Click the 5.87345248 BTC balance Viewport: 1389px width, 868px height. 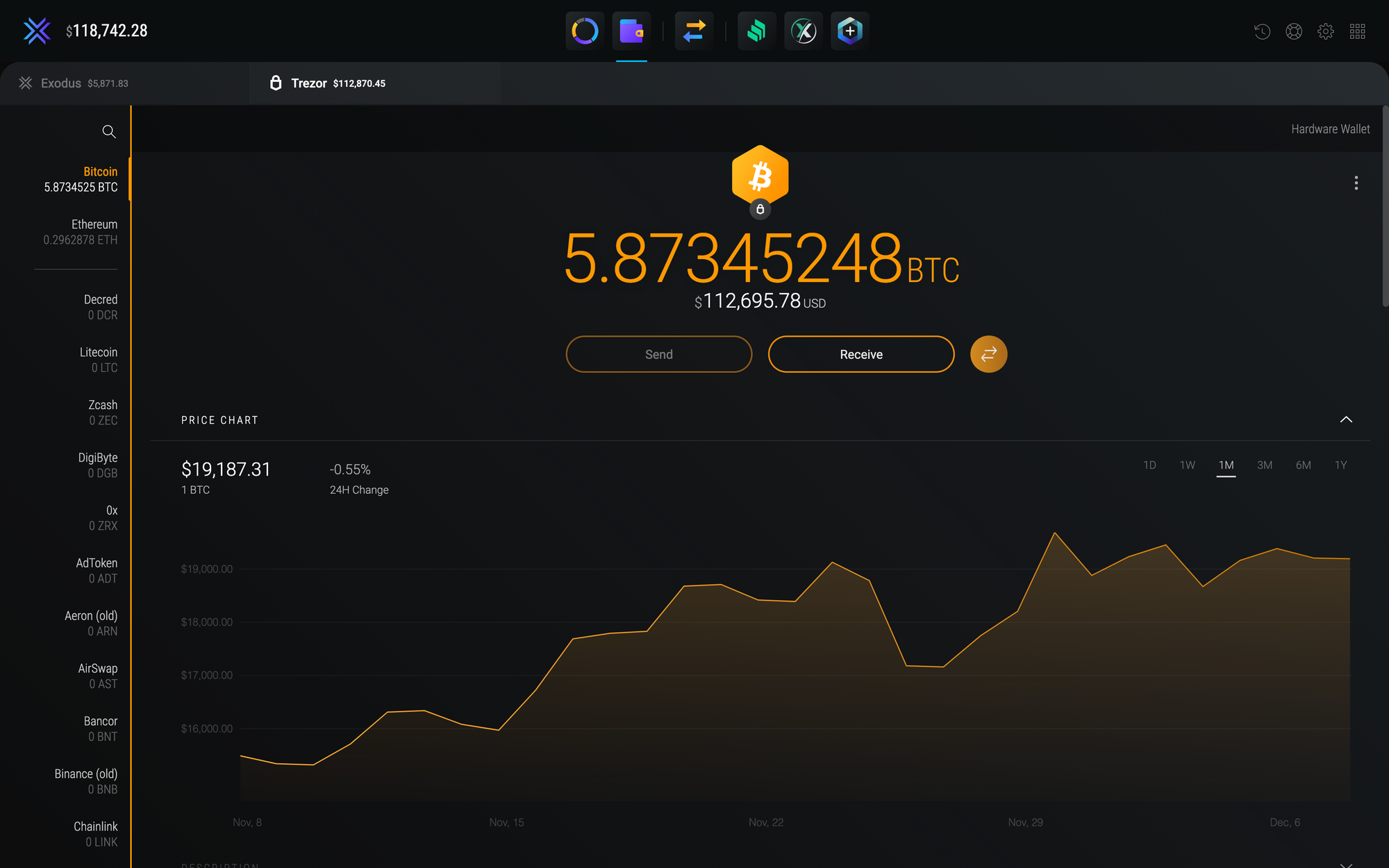761,258
